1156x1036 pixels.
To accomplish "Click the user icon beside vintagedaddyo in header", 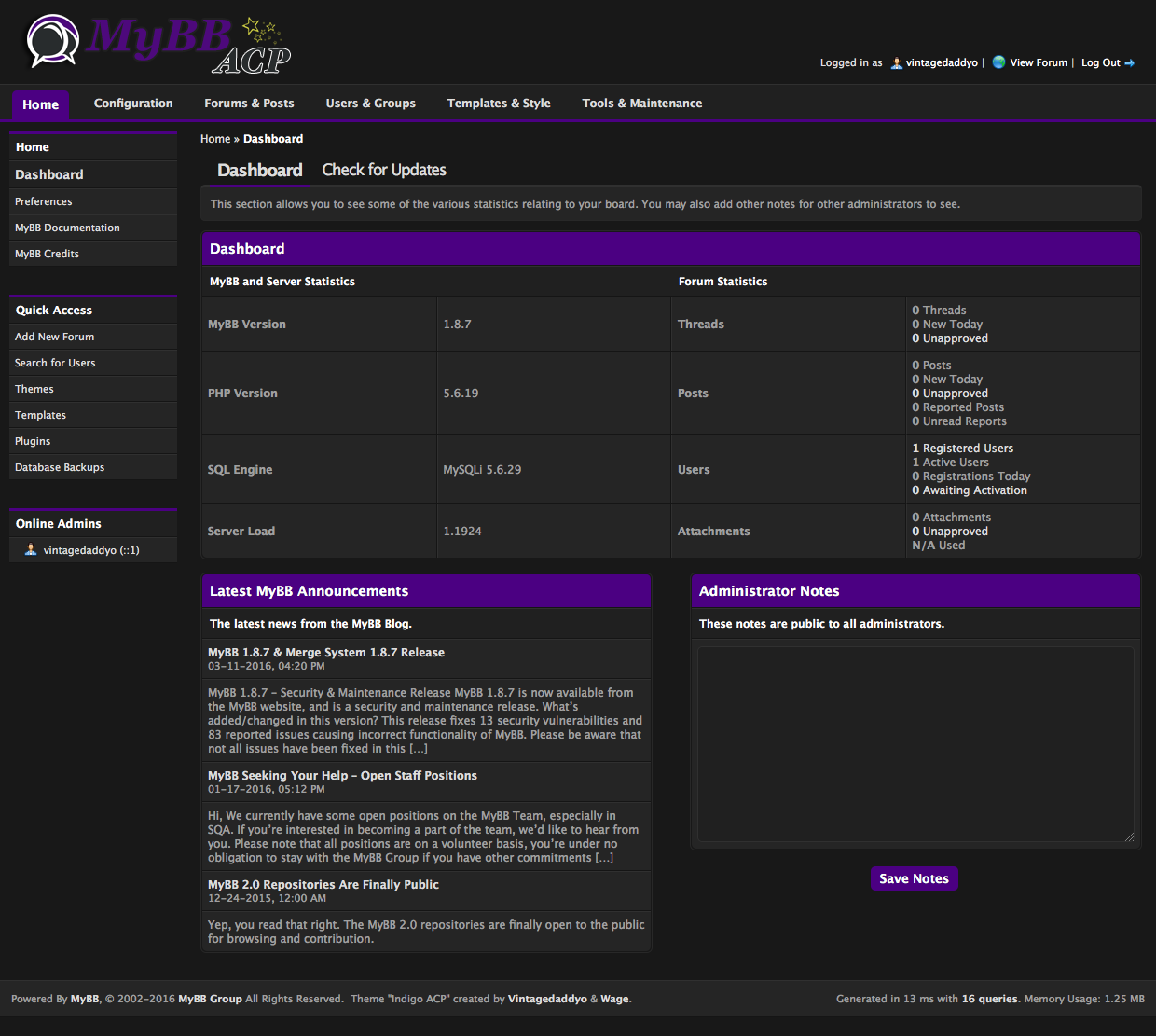I will 896,63.
